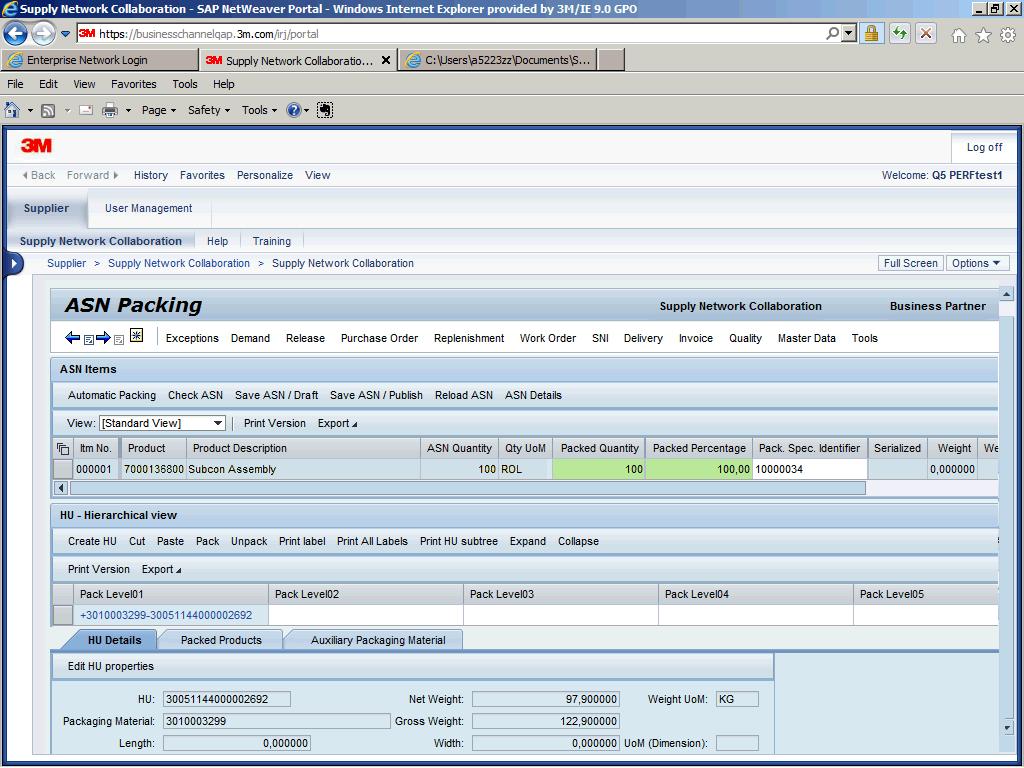Open the address bar autocomplete dropdown

pyautogui.click(x=848, y=33)
